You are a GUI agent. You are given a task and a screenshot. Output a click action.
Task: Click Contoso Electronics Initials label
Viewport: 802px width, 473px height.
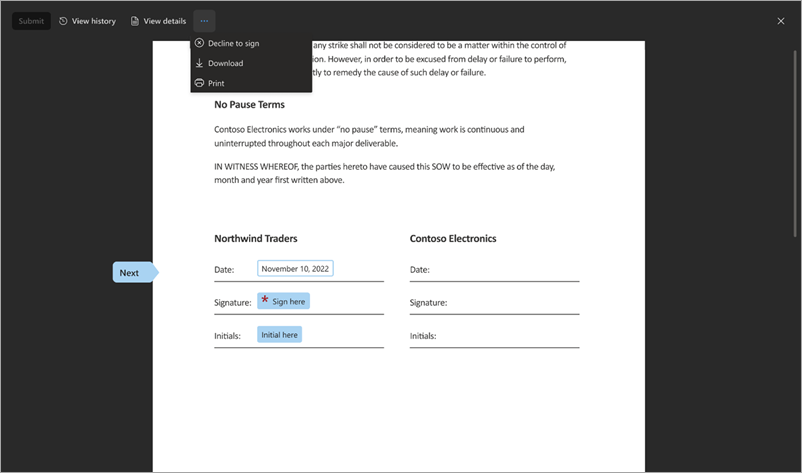(x=423, y=336)
